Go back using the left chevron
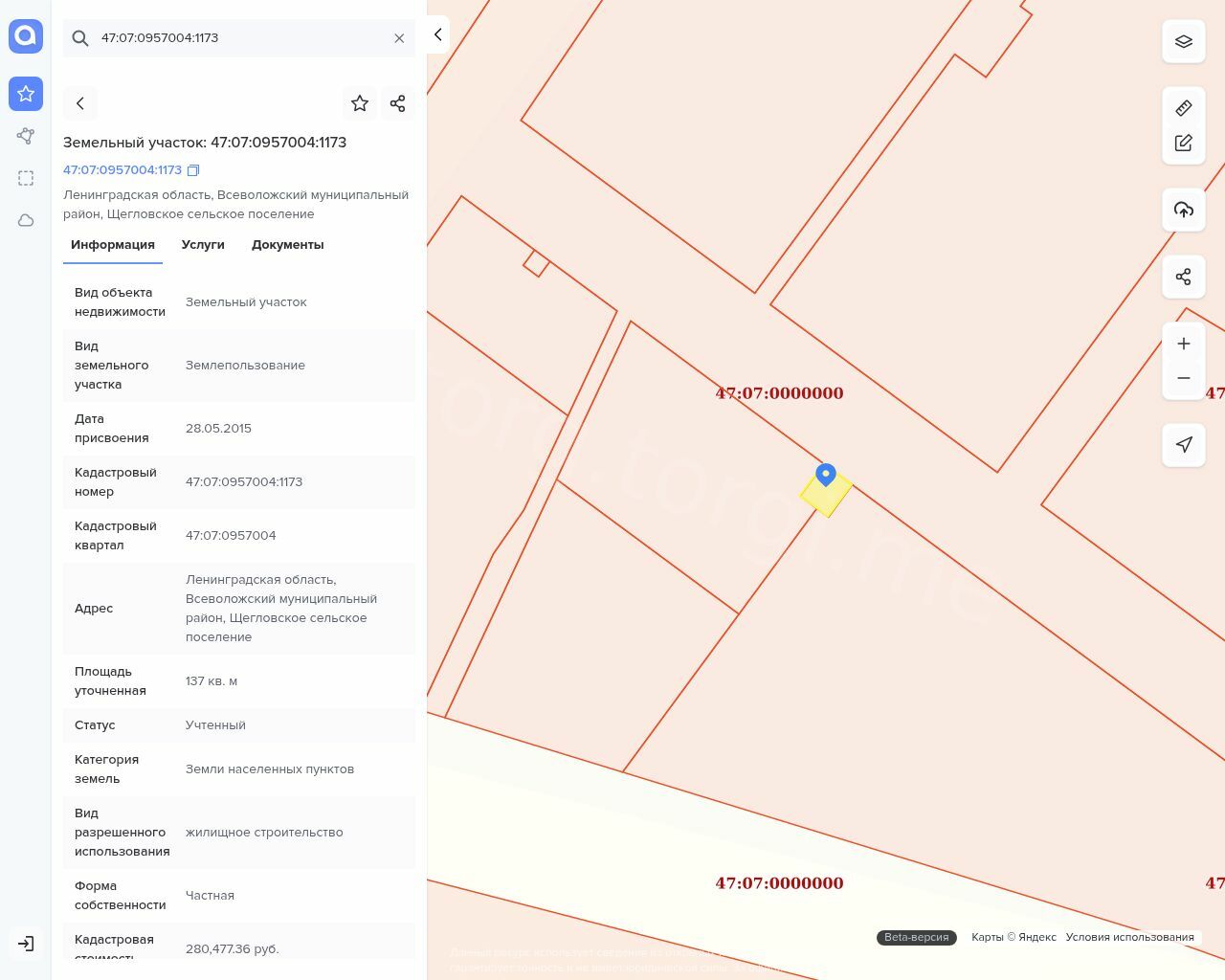The image size is (1225, 980). tap(80, 103)
